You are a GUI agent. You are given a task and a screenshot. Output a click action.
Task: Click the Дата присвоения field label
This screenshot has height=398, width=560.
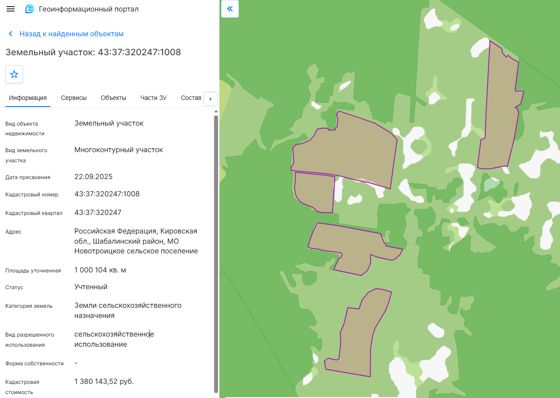(x=28, y=177)
